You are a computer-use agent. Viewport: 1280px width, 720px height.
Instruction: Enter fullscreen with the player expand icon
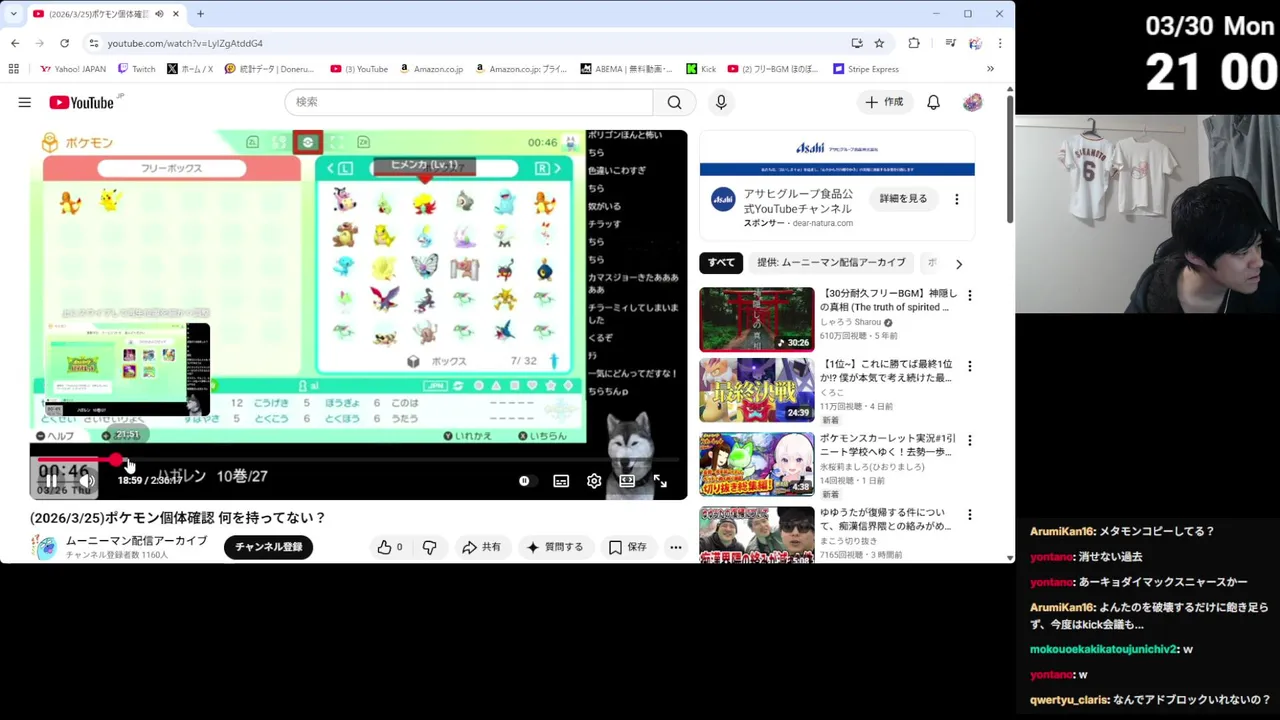pyautogui.click(x=660, y=481)
